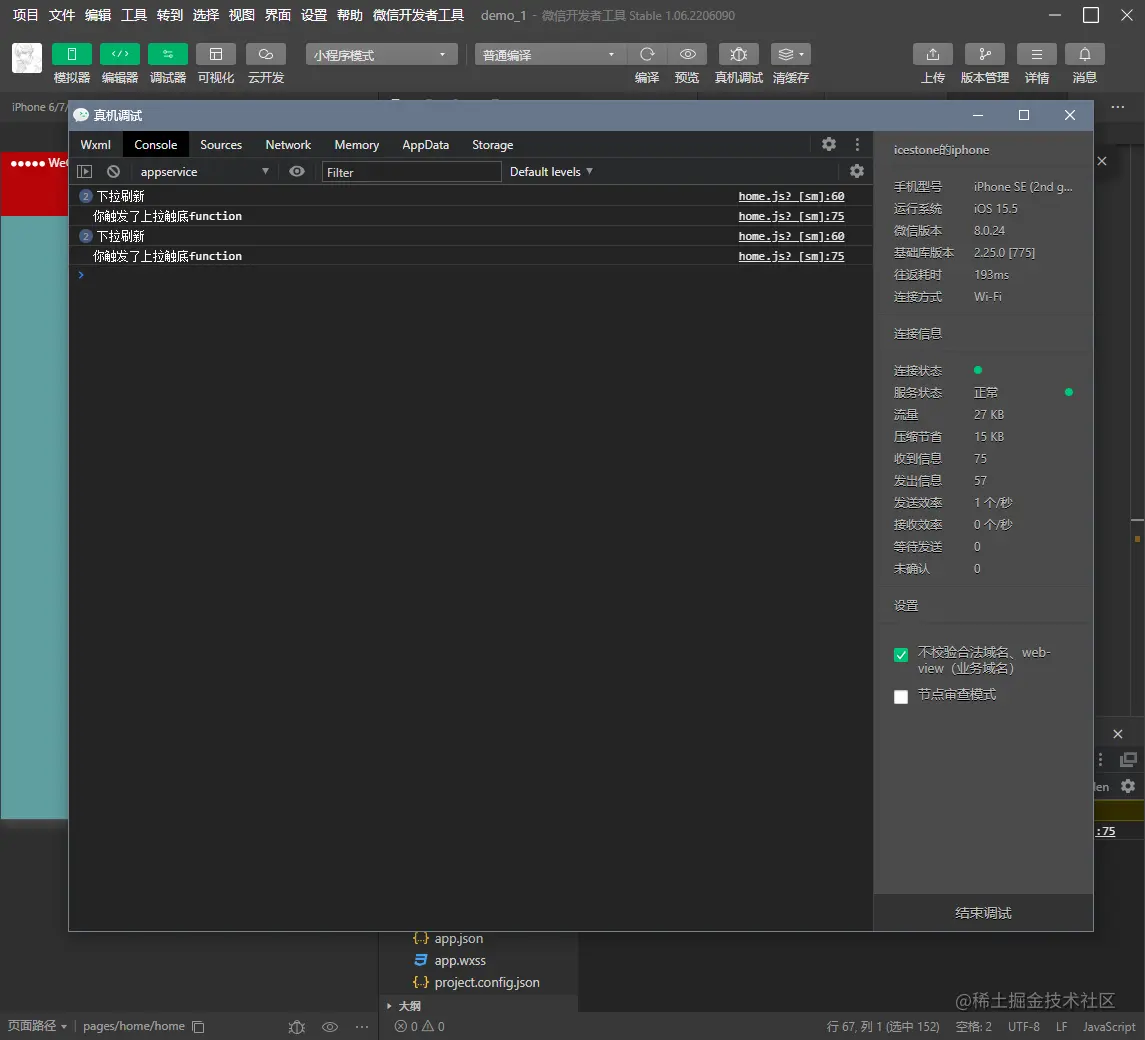Open the 项目 menu

26,15
